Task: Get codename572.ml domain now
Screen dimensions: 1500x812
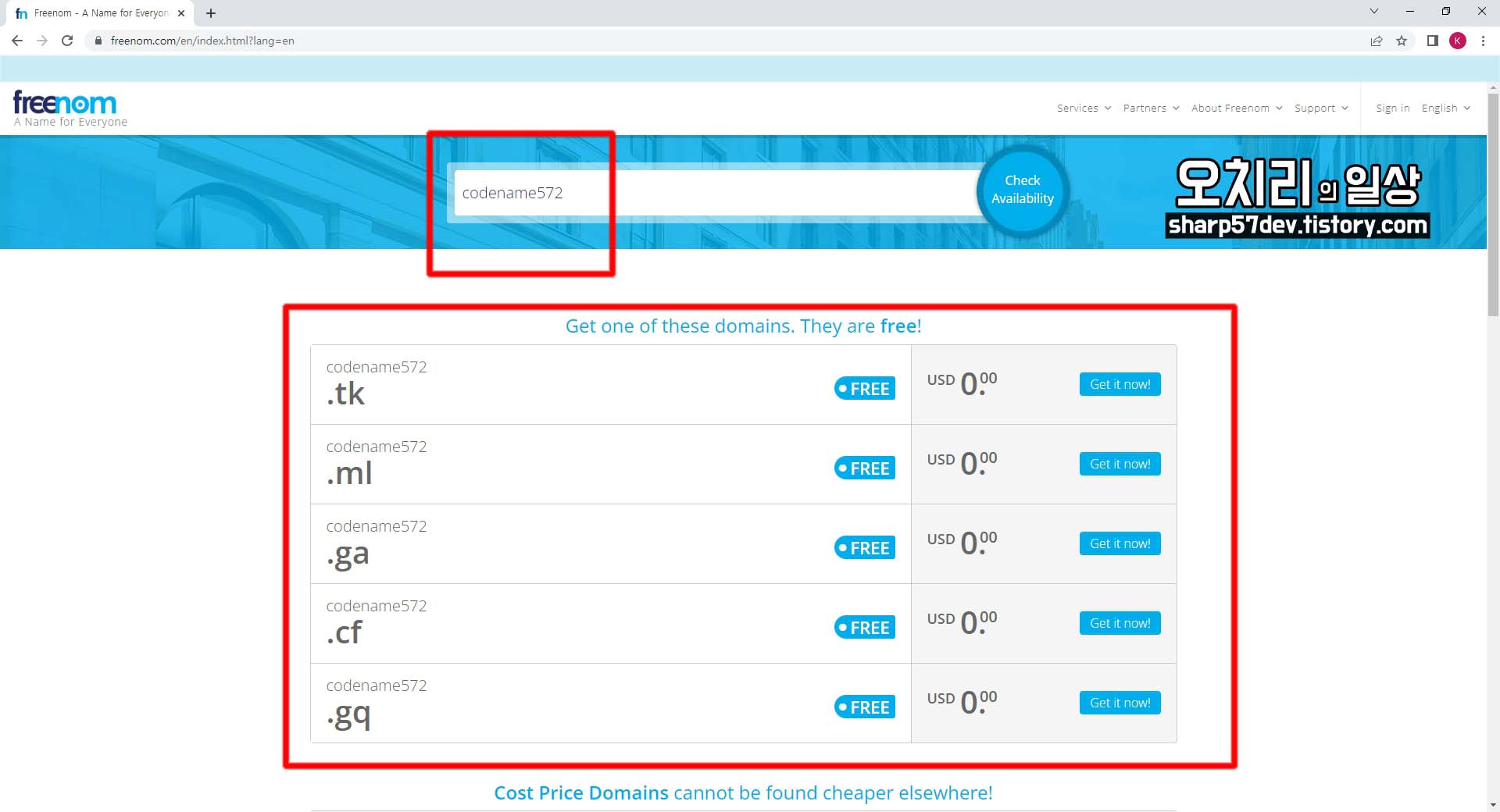Action: (1120, 464)
